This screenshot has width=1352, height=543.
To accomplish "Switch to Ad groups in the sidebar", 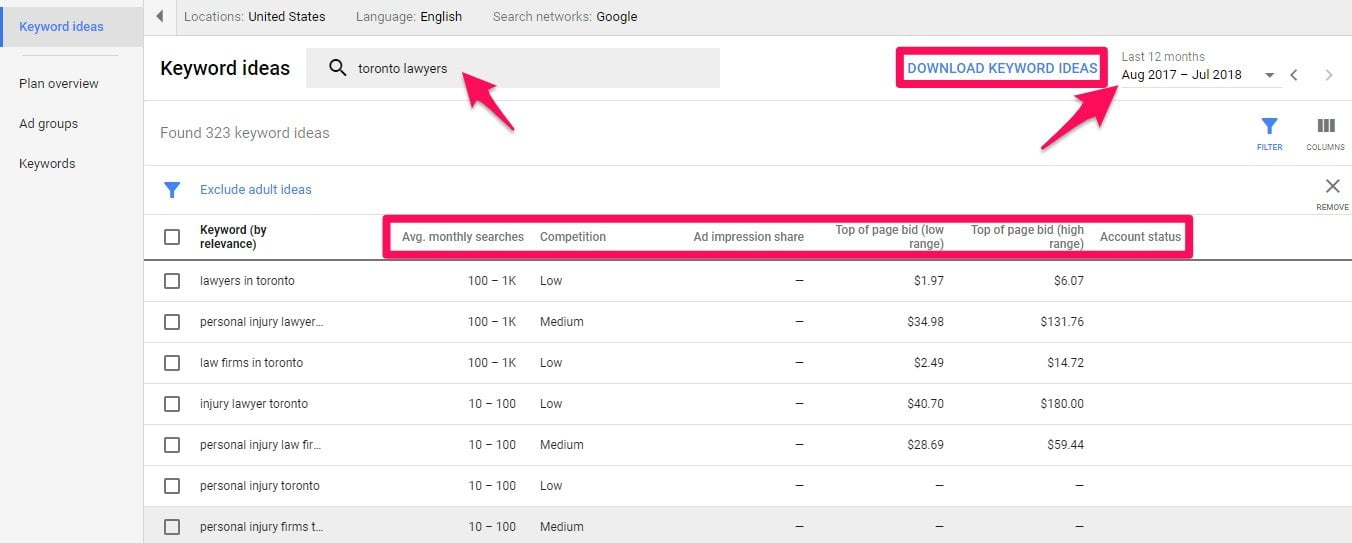I will 48,124.
